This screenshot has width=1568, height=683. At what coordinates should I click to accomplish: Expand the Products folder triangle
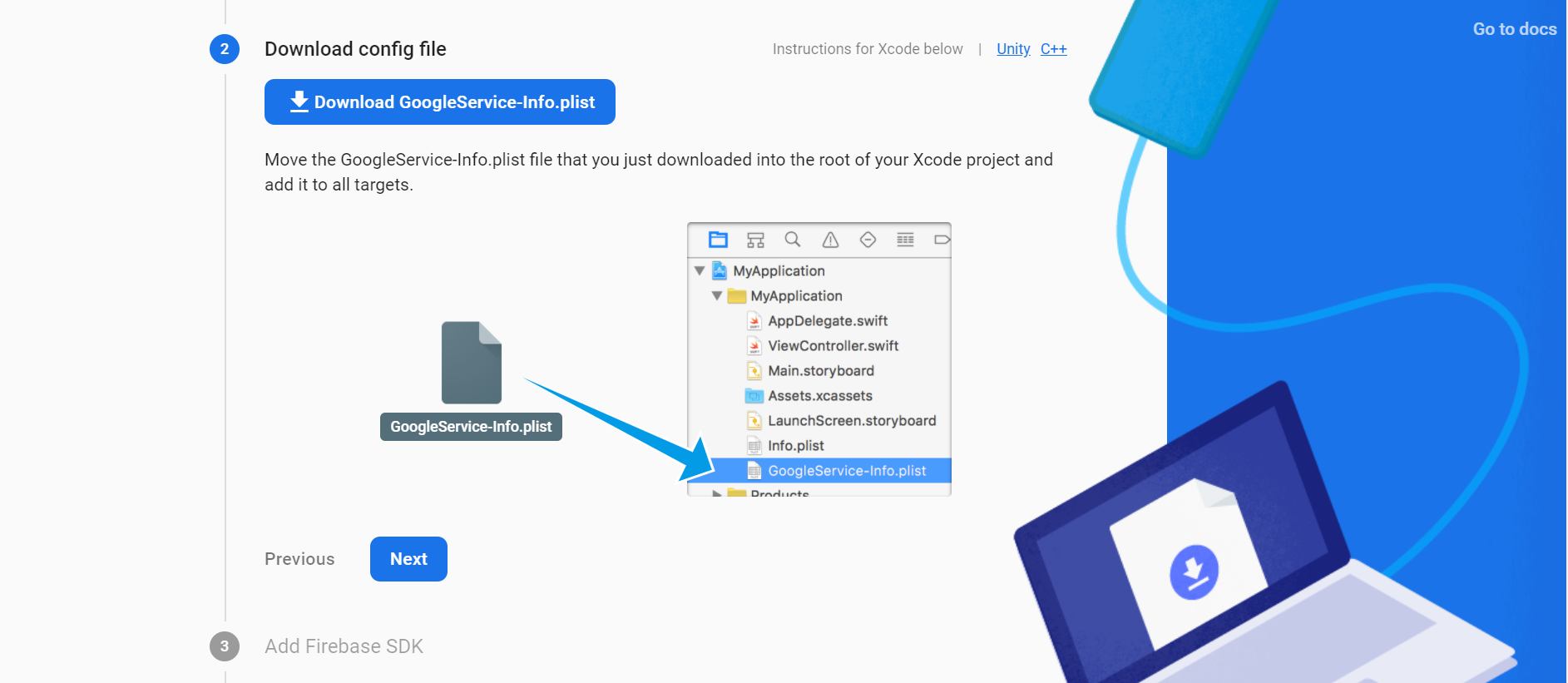(717, 492)
